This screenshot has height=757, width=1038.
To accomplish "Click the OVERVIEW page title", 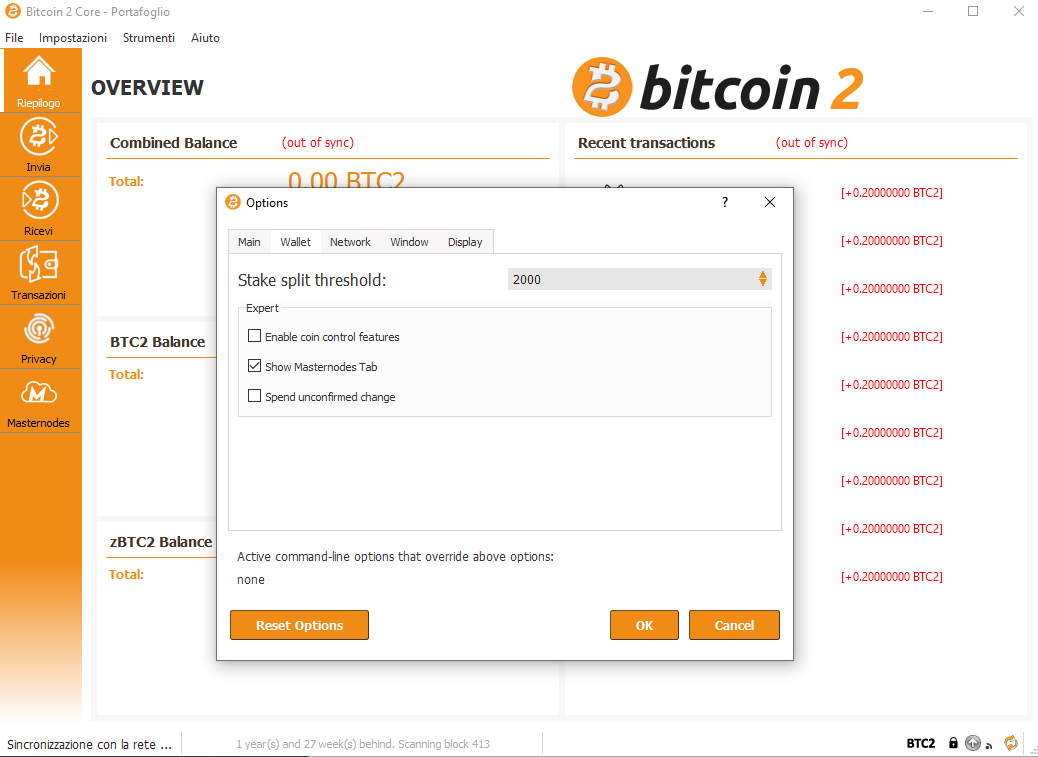I will (x=147, y=87).
